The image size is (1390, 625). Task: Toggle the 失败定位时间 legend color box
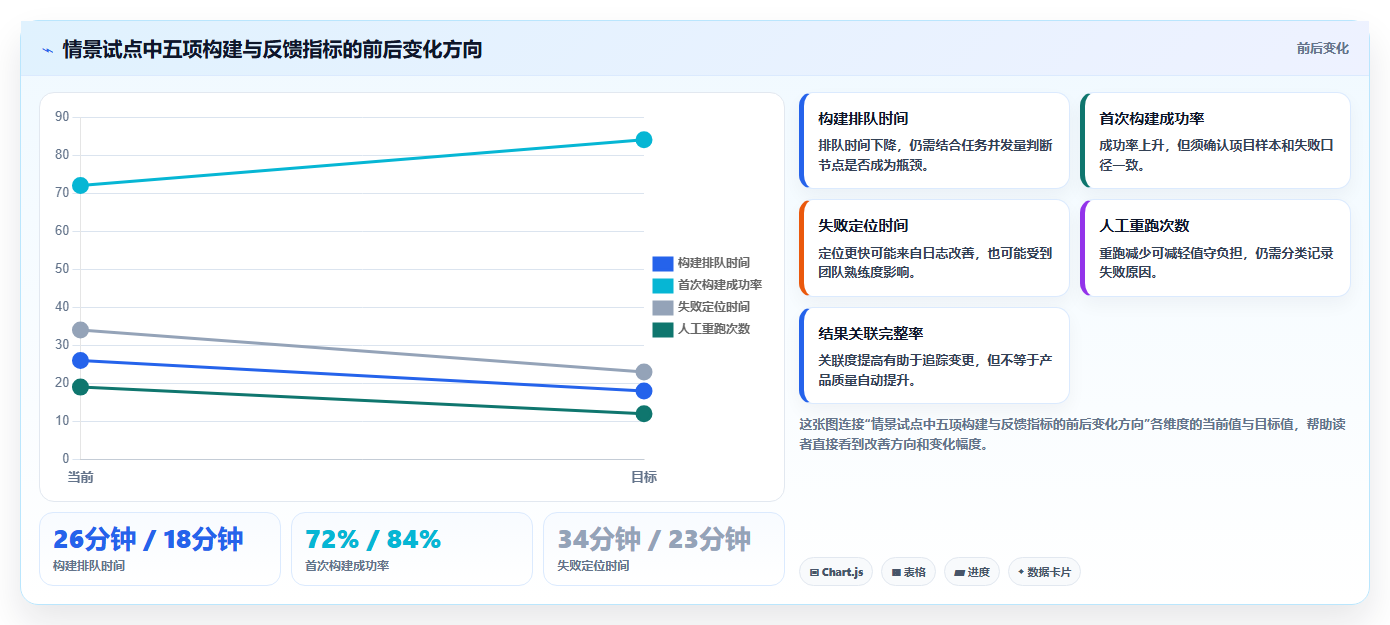tap(663, 307)
